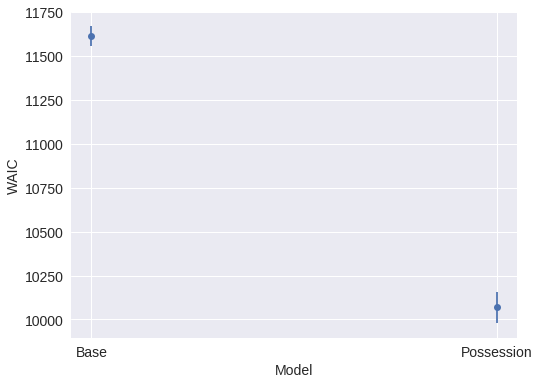Click the 10750 y-axis tick label

coord(44,189)
